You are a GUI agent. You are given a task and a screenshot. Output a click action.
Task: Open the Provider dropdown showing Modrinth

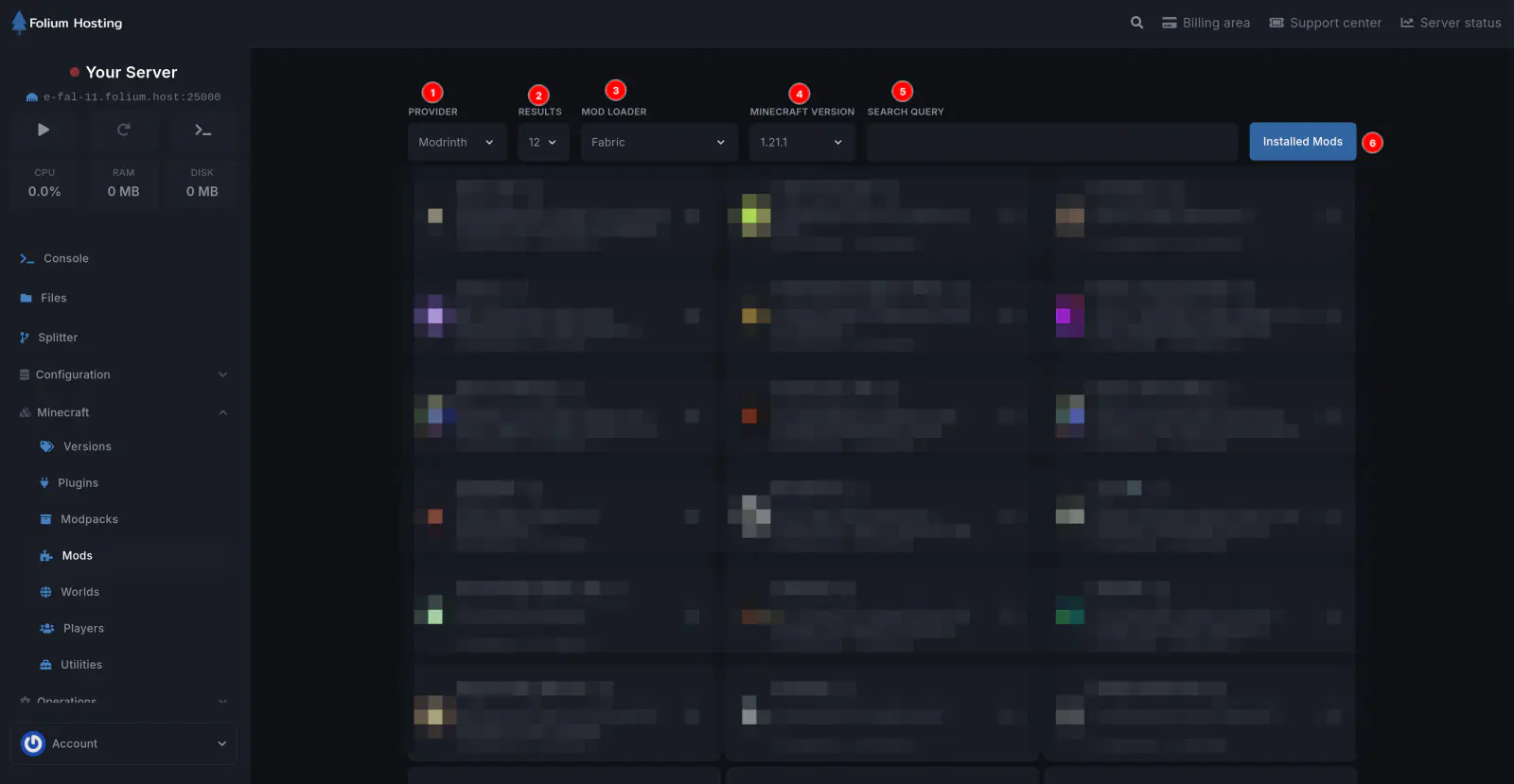tap(456, 143)
